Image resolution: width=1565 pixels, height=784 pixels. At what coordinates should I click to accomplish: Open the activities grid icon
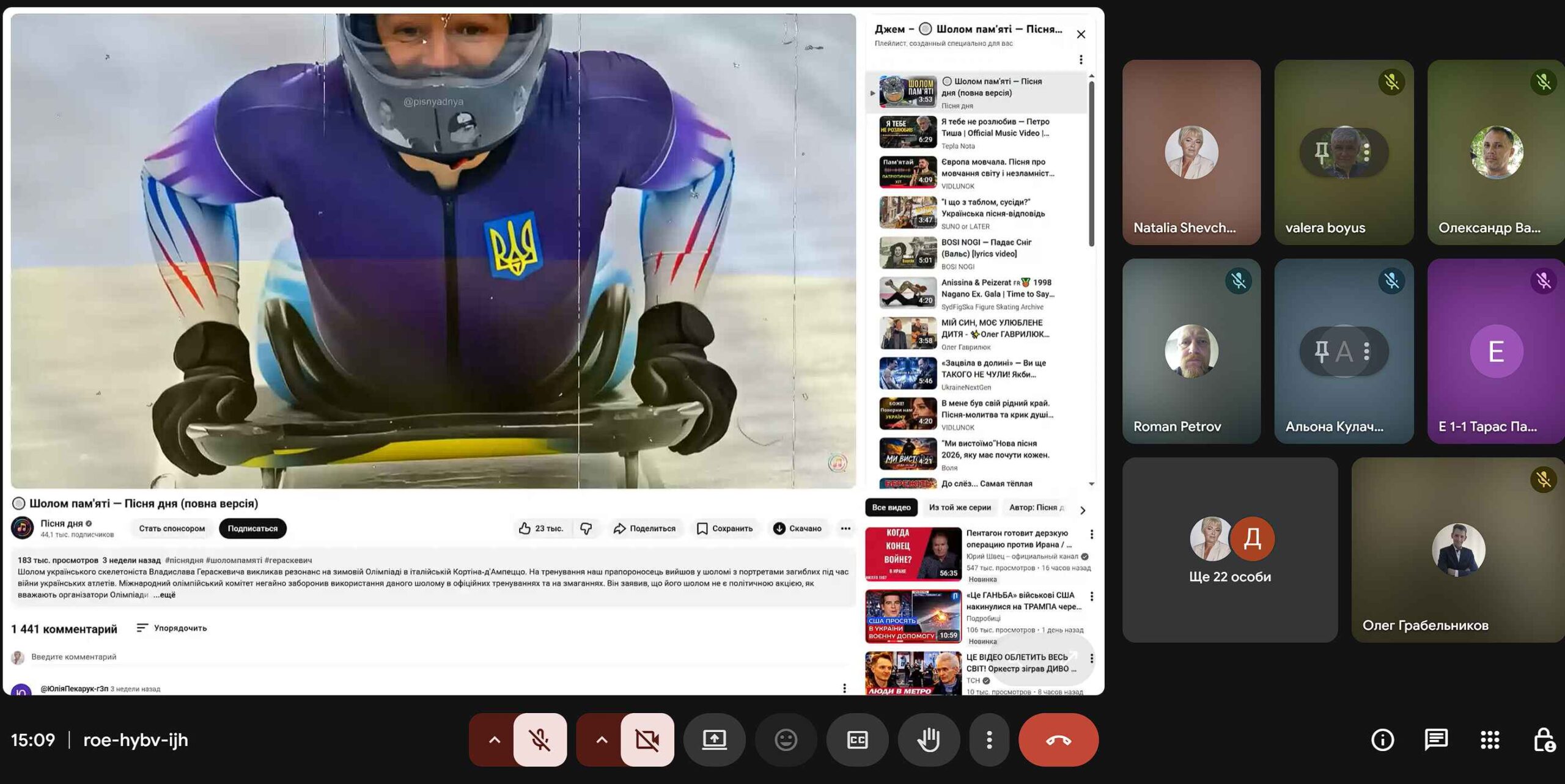[x=1490, y=740]
